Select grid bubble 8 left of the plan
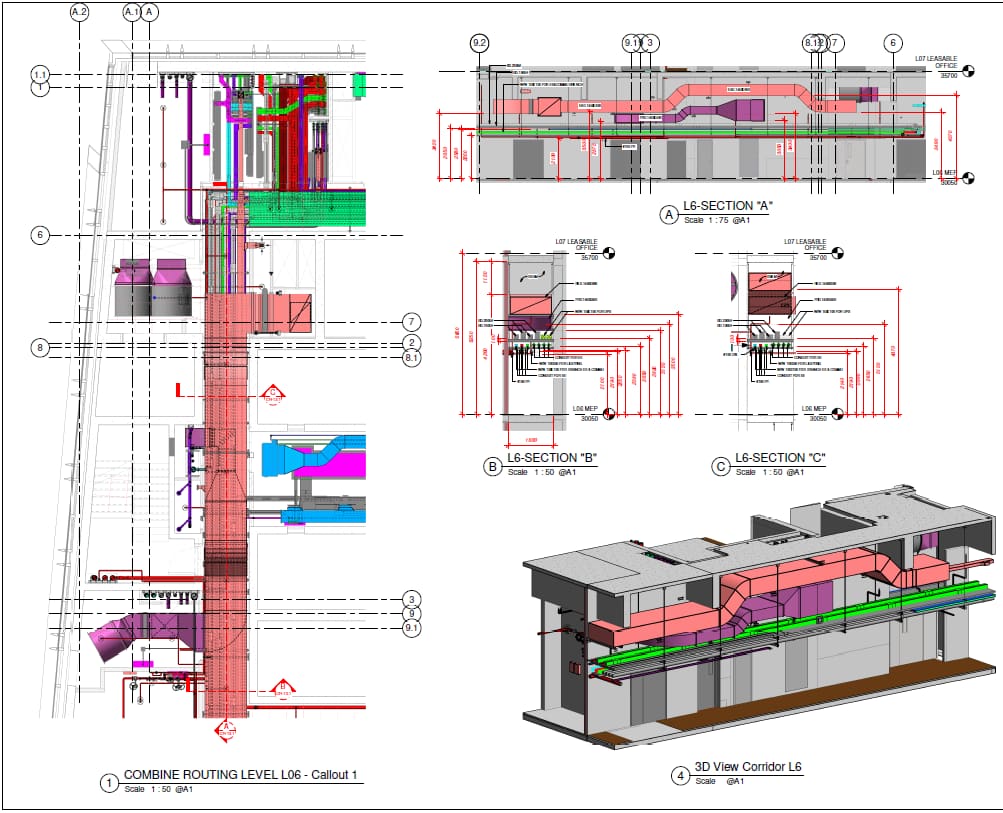1003x813 pixels. pyautogui.click(x=40, y=347)
